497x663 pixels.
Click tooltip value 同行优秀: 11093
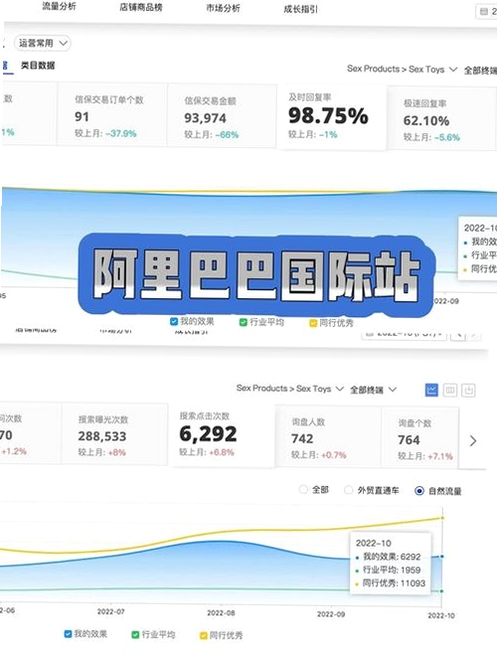point(390,583)
